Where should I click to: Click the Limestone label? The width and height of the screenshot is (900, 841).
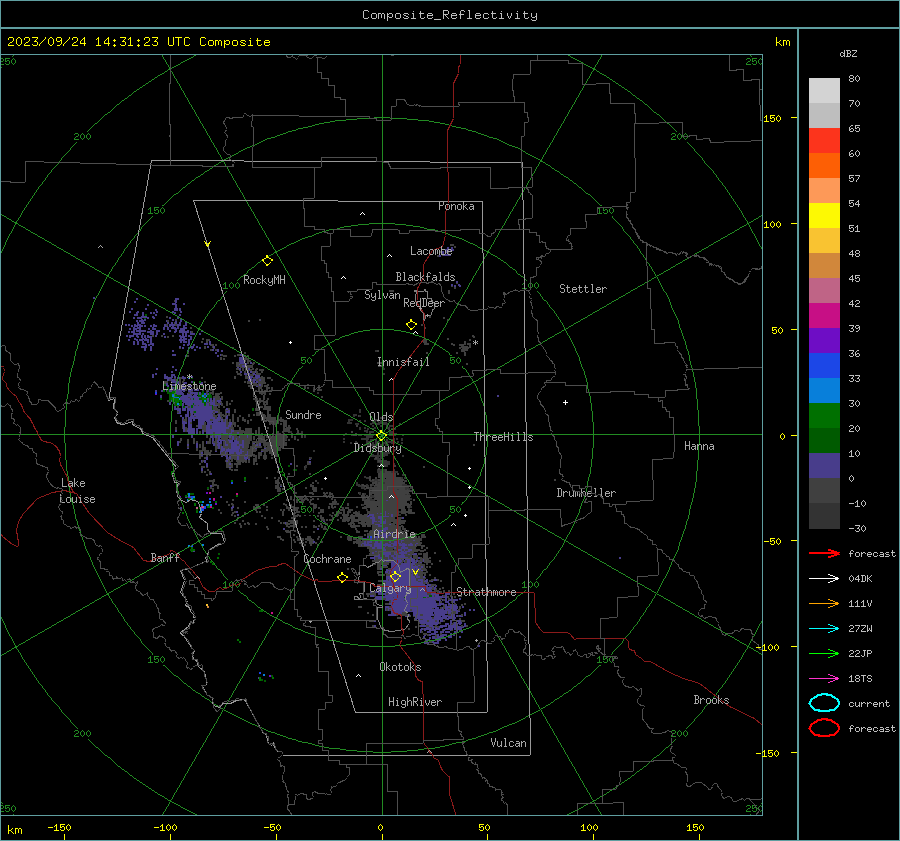click(189, 386)
